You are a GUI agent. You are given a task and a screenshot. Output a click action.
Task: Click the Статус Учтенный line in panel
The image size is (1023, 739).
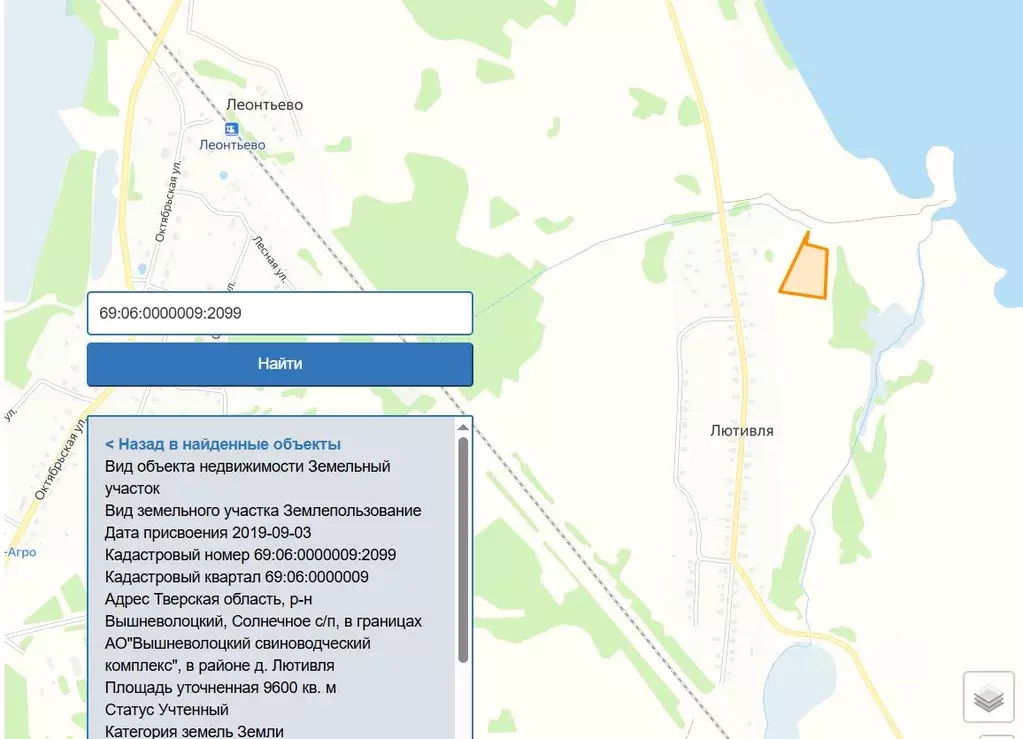click(167, 709)
